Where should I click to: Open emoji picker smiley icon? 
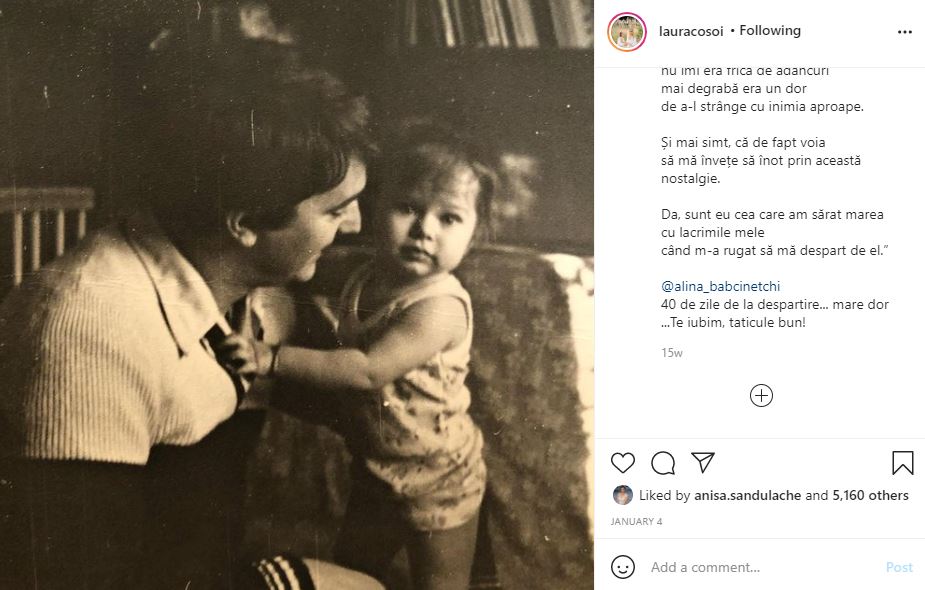pos(623,567)
